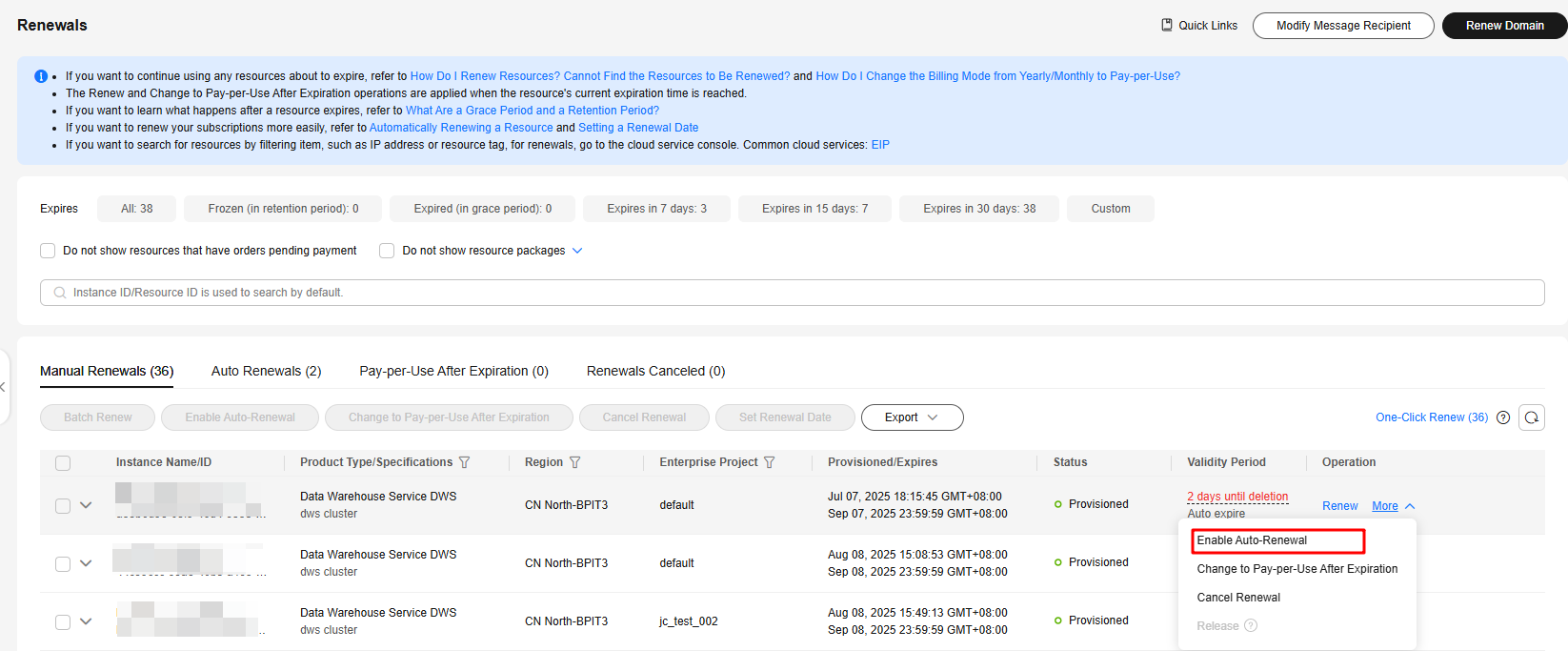
Task: Expand the jc_test_002 row details
Action: (x=86, y=621)
